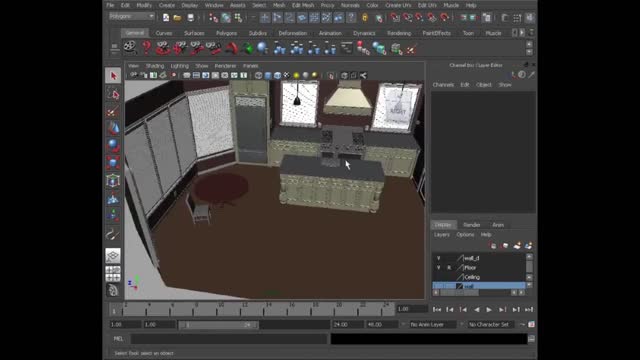Open Render layers tab
Screen dimensions: 640x360
point(471,225)
